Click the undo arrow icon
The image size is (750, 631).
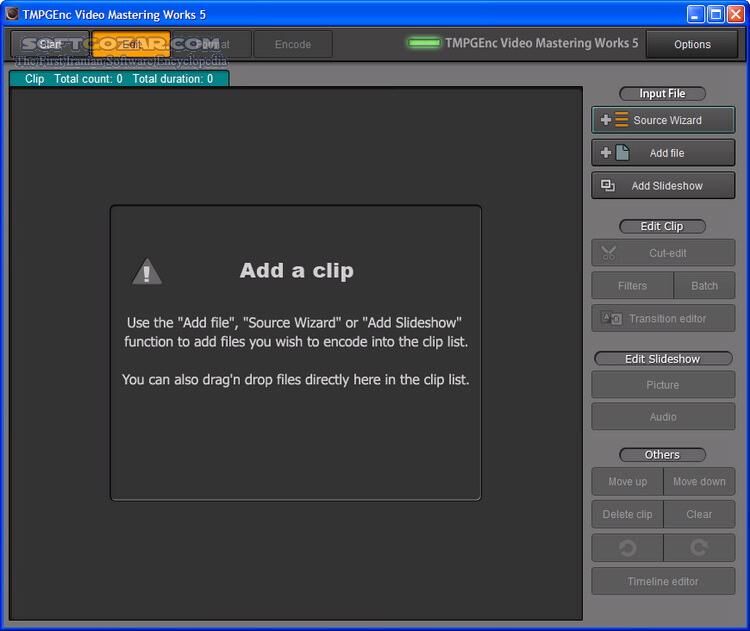point(628,548)
